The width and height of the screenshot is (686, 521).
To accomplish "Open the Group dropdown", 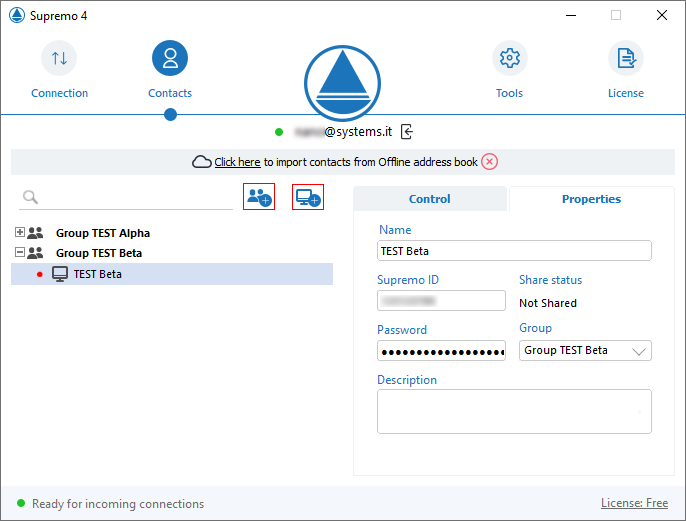I will click(x=585, y=350).
